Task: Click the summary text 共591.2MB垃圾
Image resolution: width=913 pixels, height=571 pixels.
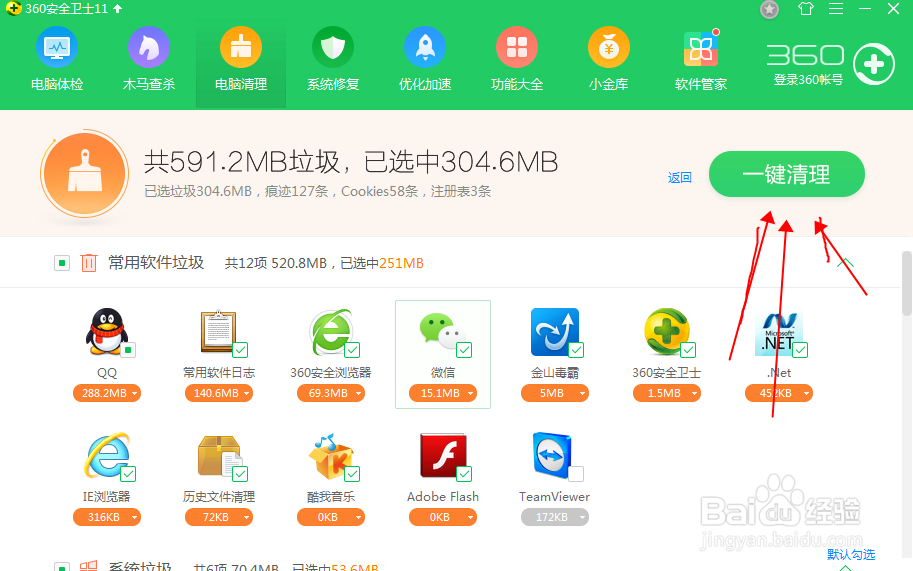Action: click(242, 161)
